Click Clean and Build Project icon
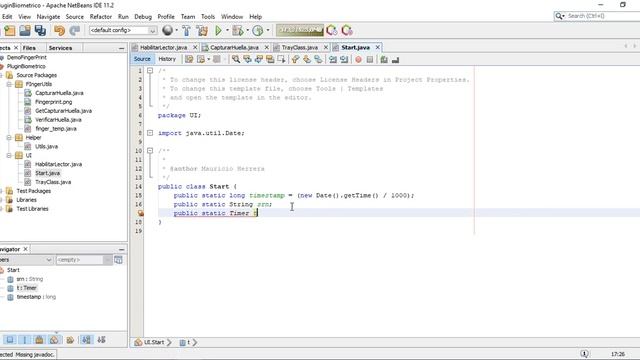The width and height of the screenshot is (640, 360). click(202, 31)
